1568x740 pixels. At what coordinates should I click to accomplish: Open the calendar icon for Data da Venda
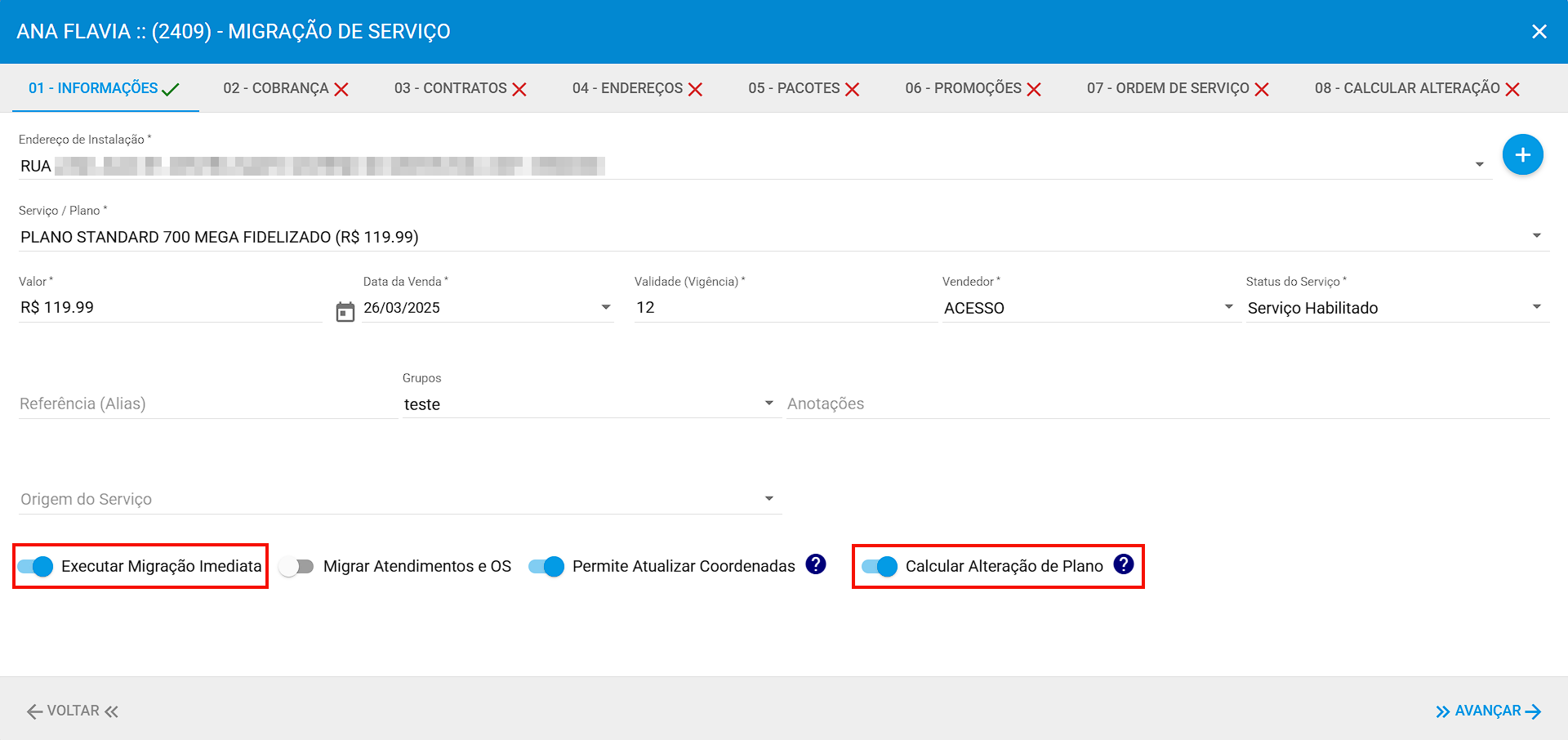click(x=345, y=312)
